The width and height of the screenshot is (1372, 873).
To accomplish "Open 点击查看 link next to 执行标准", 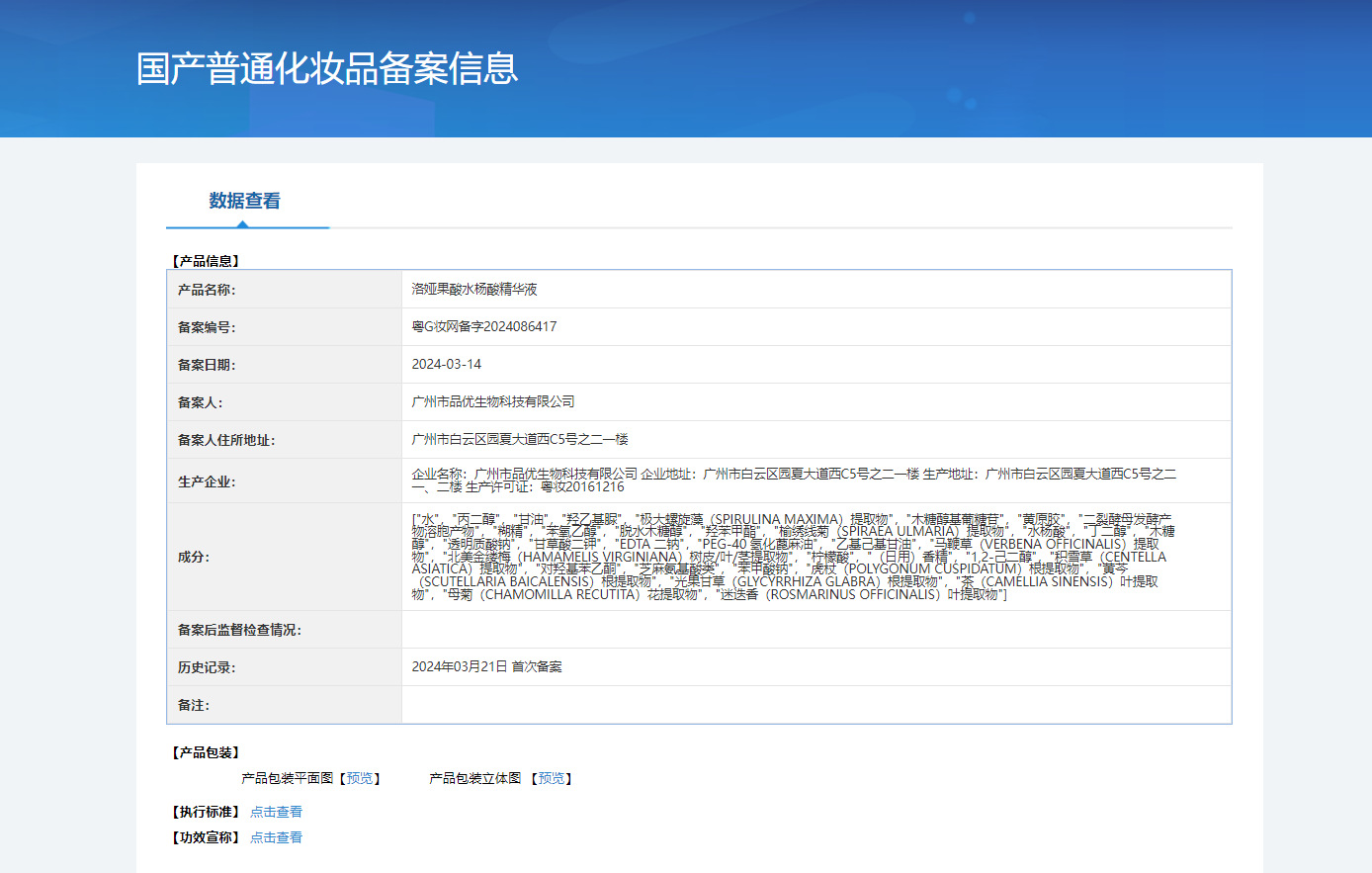I will [x=276, y=812].
